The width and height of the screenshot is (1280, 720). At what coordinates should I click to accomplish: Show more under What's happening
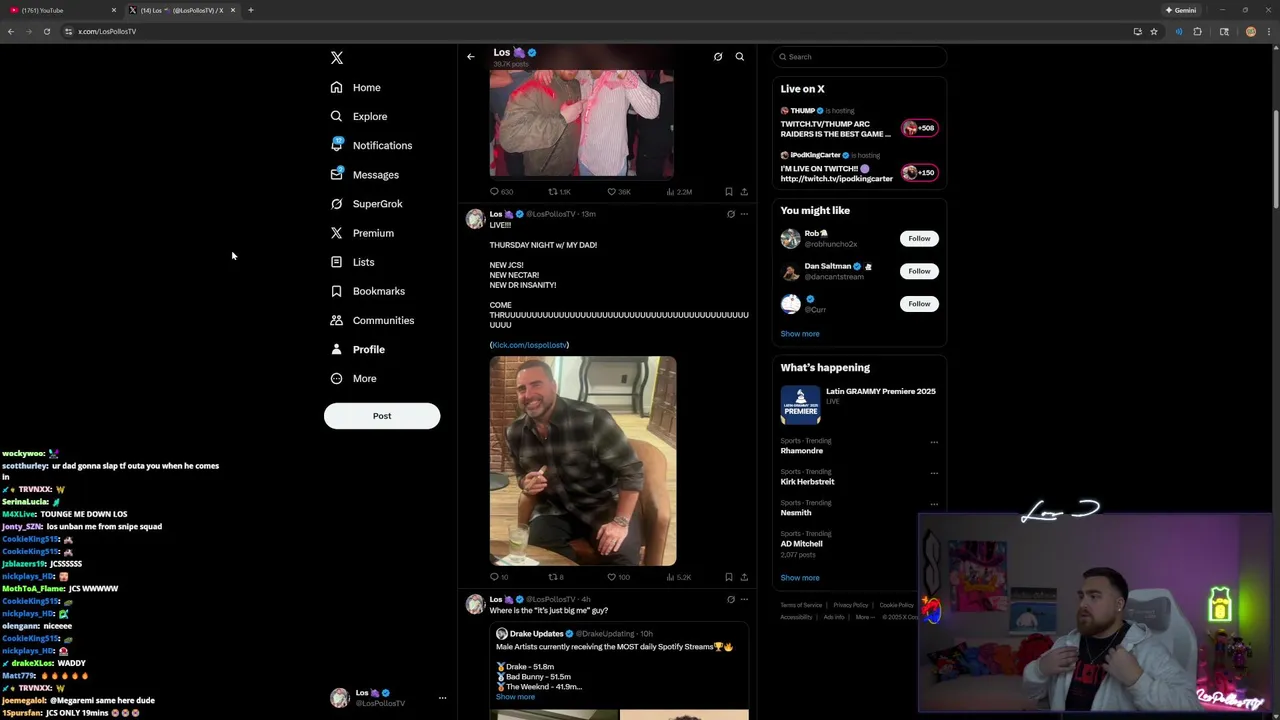pyautogui.click(x=800, y=578)
